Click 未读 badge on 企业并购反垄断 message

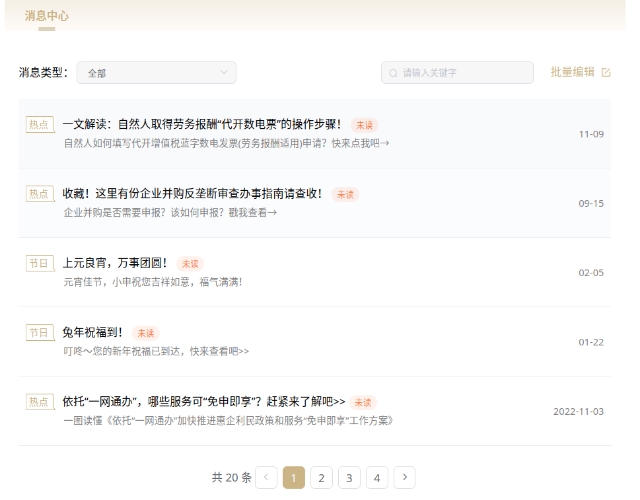345,194
